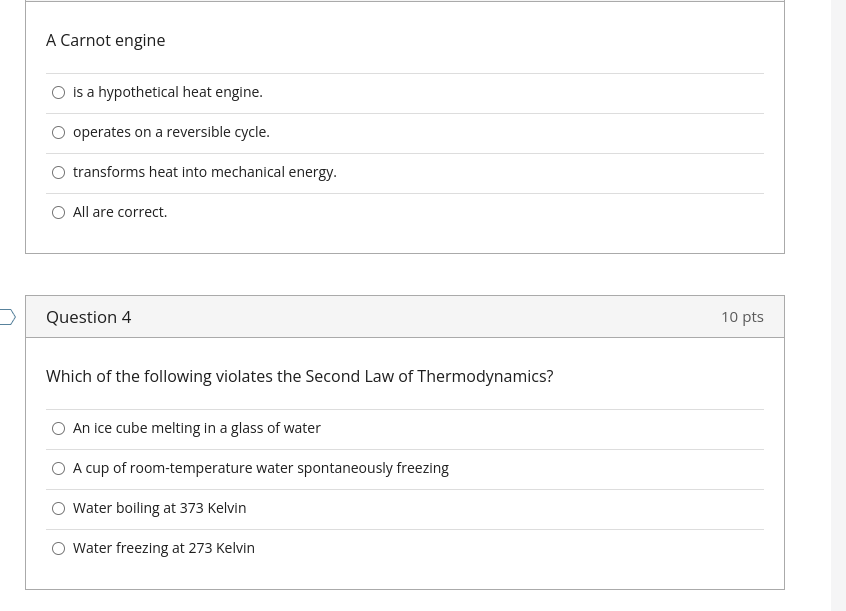Click the 'is a hypothetical heat engine.' answer text
846x611 pixels.
tap(167, 91)
